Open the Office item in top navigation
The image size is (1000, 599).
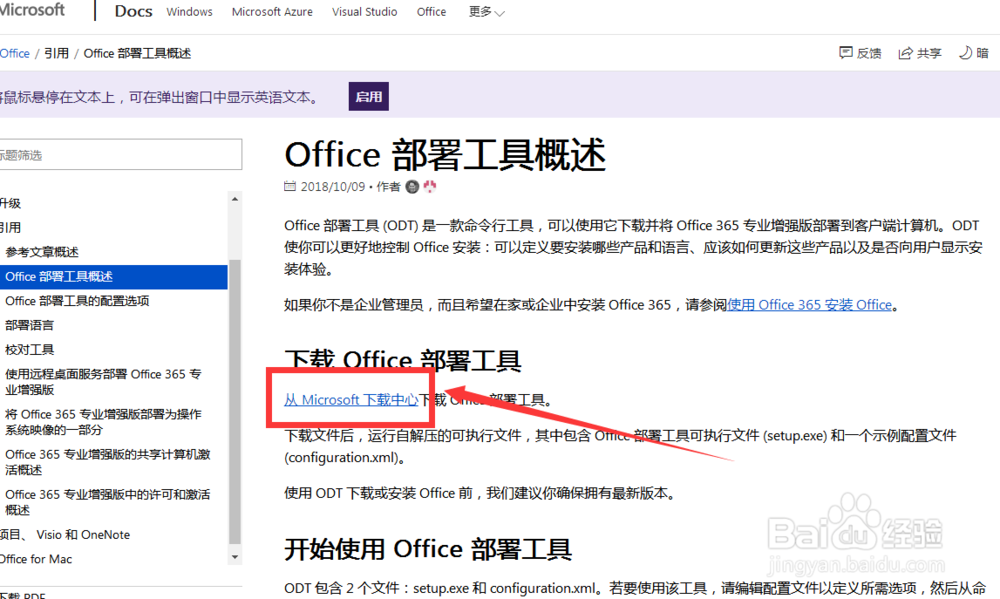(431, 11)
